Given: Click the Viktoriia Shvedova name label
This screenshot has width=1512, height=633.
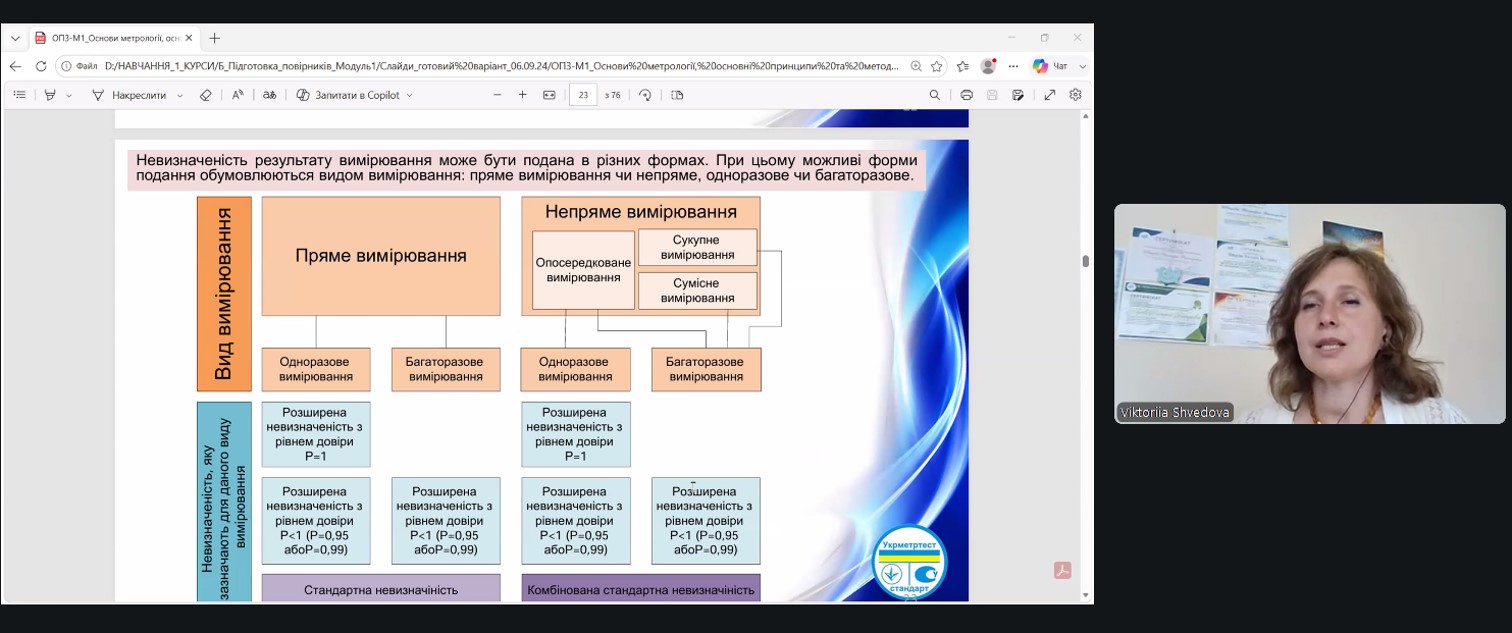Looking at the screenshot, I should point(1175,412).
